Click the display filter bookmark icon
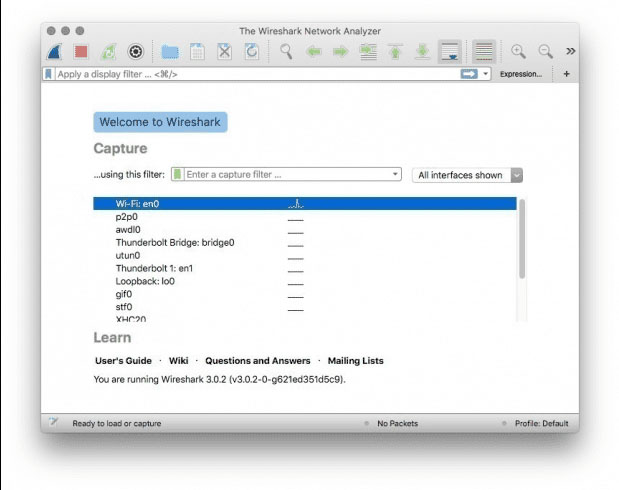The width and height of the screenshot is (619, 490). (x=49, y=74)
